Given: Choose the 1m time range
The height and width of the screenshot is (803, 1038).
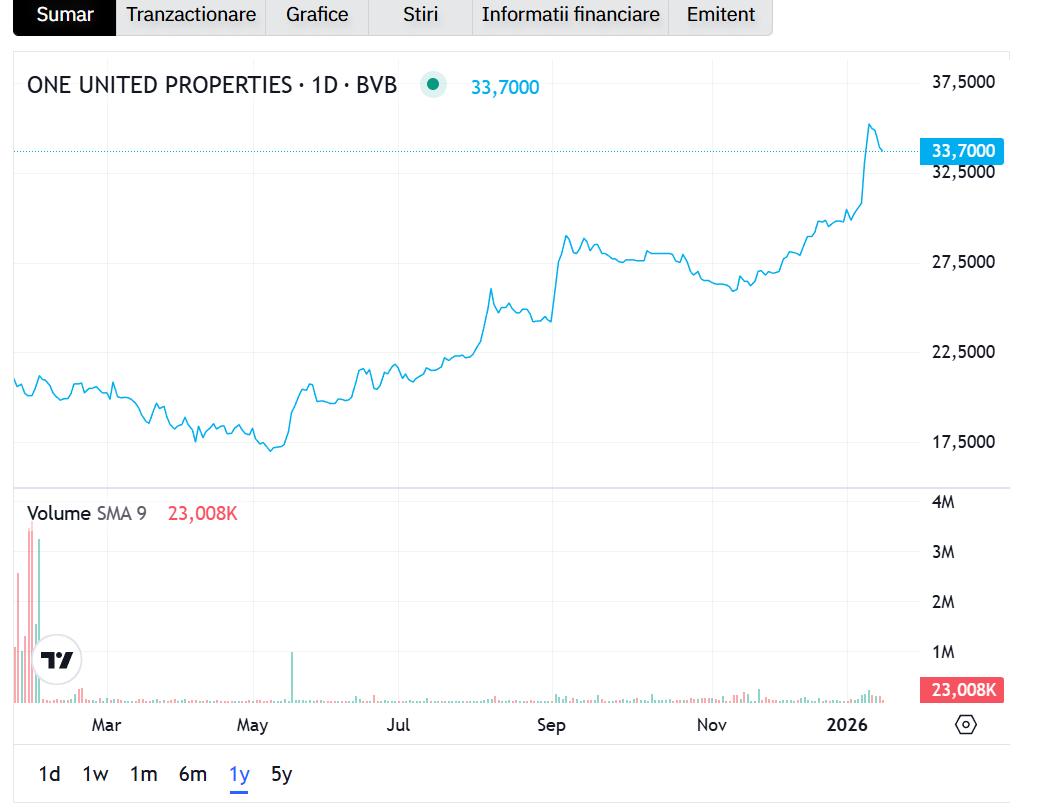Looking at the screenshot, I should tap(144, 774).
